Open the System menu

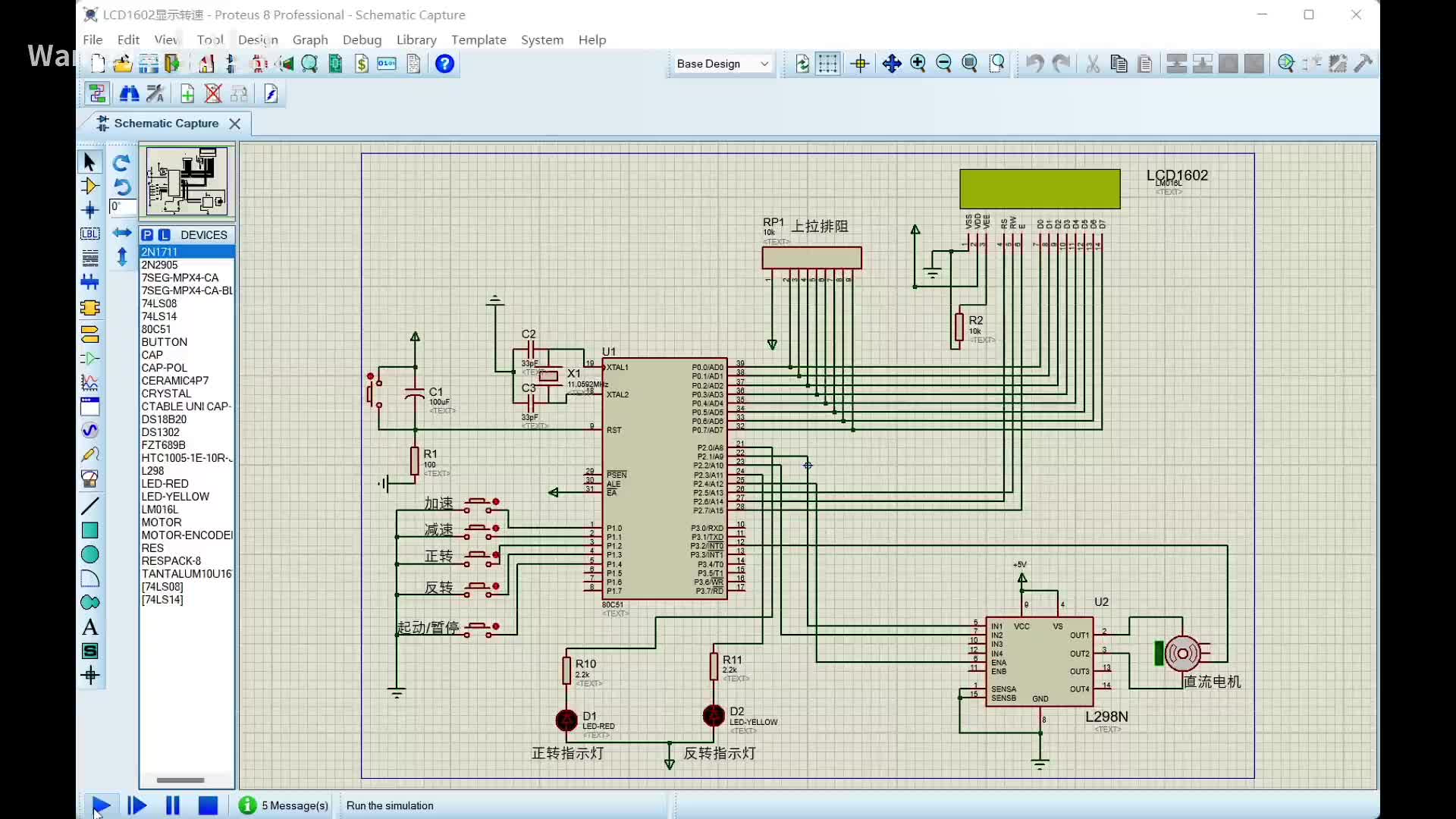[542, 39]
